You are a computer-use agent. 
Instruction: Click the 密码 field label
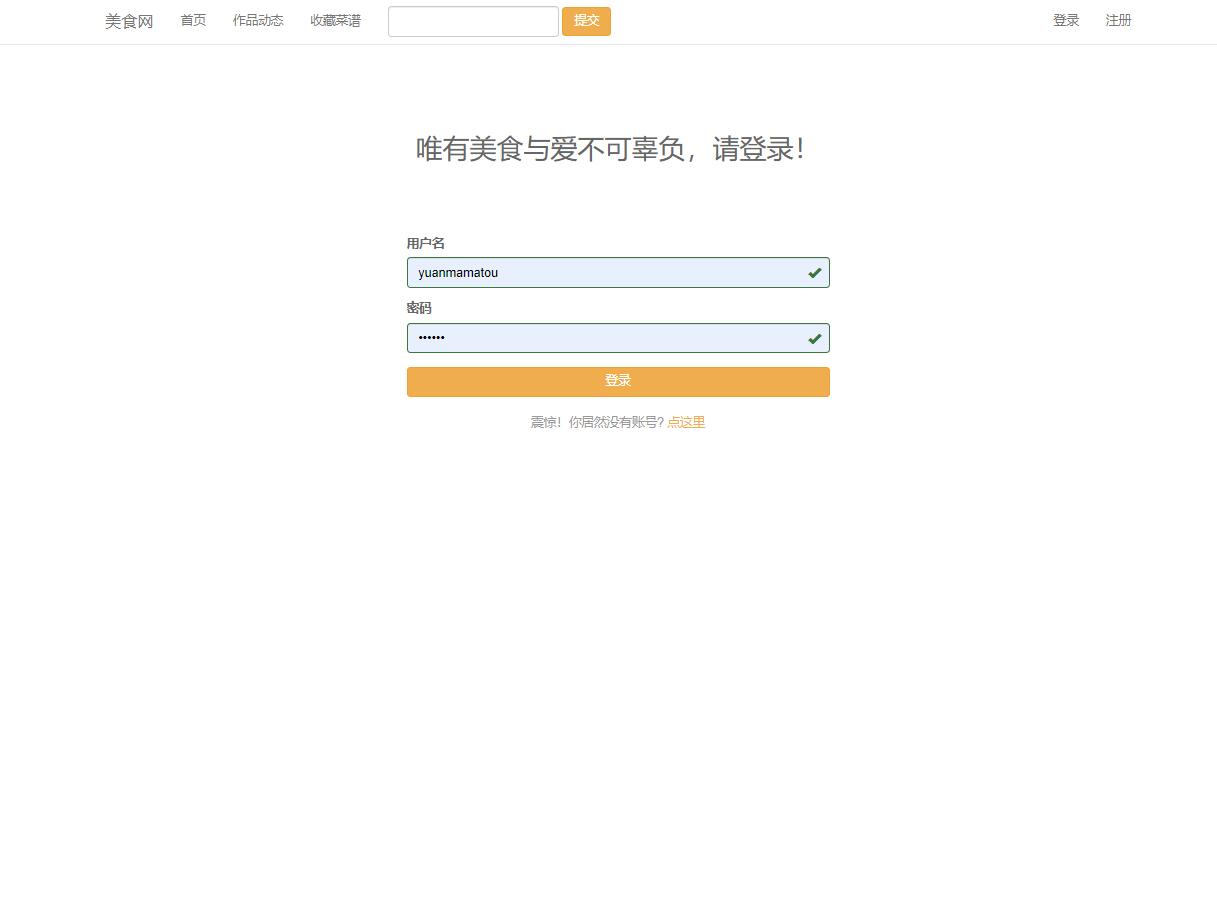pyautogui.click(x=419, y=308)
